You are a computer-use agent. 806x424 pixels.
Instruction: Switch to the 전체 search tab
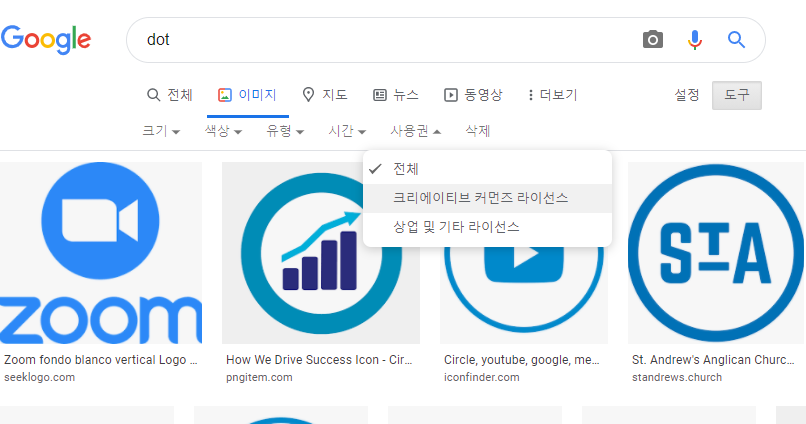pyautogui.click(x=170, y=95)
